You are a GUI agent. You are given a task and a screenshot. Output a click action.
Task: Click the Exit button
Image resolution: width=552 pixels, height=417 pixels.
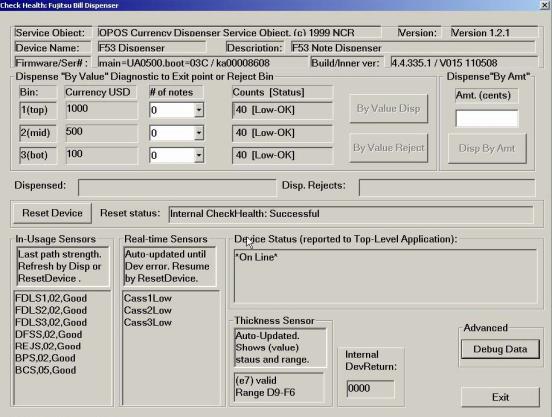click(500, 397)
